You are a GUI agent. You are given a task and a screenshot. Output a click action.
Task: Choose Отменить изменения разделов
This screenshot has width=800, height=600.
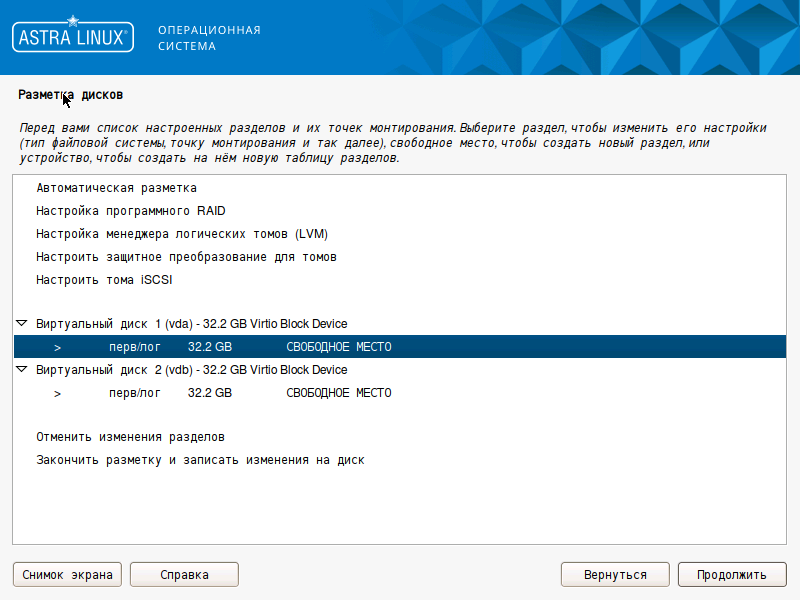(130, 437)
